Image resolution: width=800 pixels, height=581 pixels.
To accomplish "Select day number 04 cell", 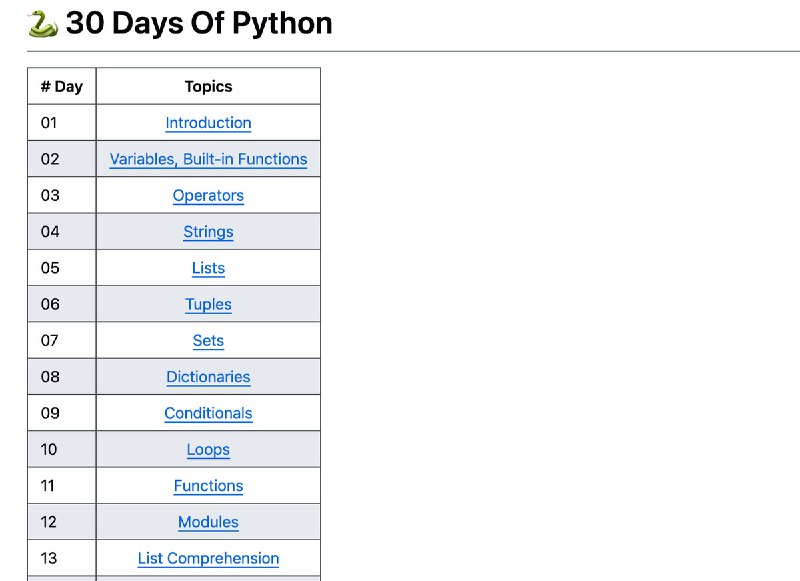I will pos(62,232).
